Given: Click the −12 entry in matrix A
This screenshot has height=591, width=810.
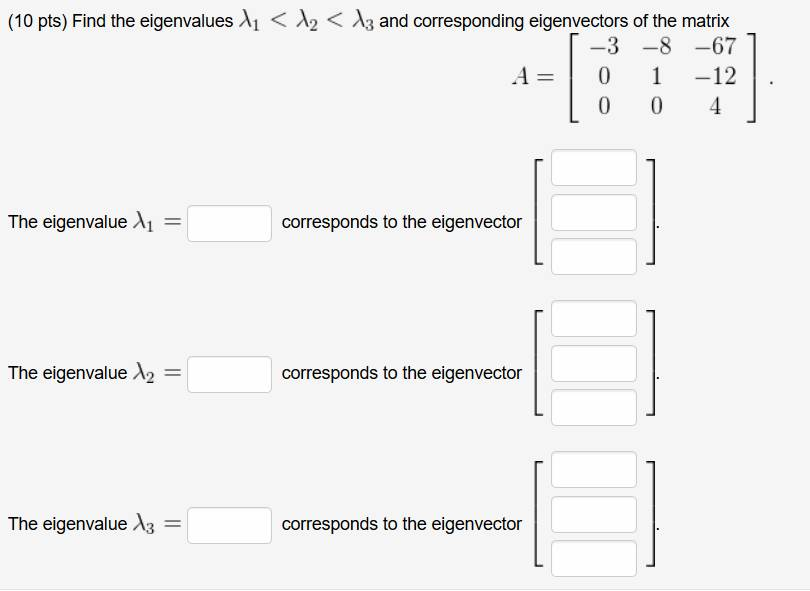Looking at the screenshot, I should coord(715,76).
